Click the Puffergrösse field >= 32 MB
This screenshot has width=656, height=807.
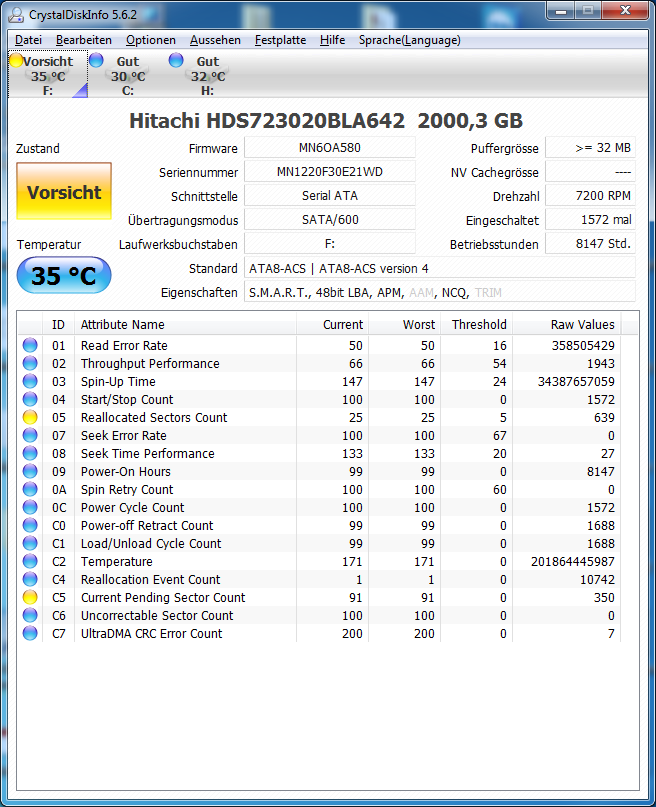coord(591,148)
